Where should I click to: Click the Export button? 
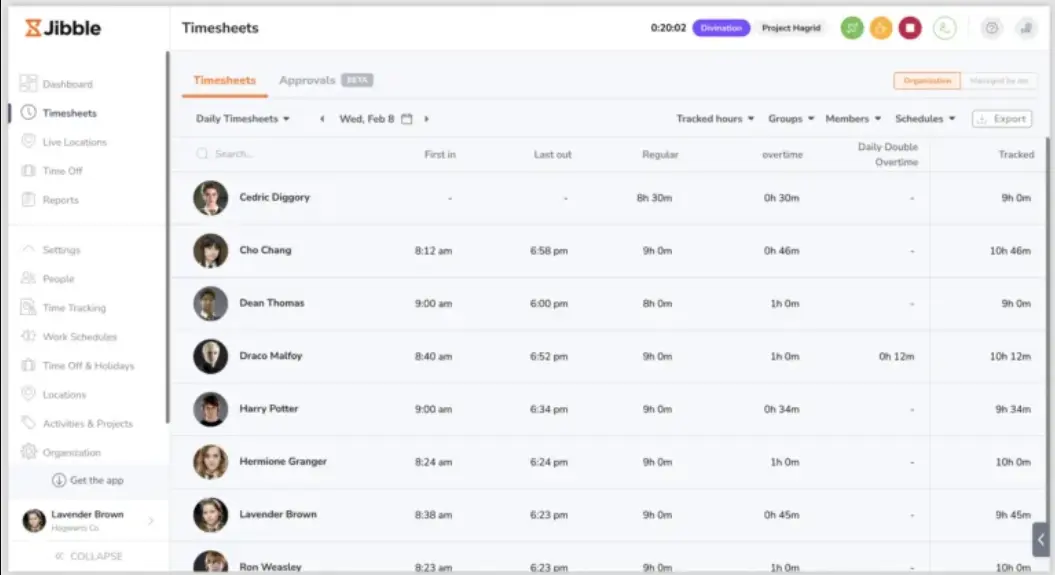pyautogui.click(x=1002, y=119)
